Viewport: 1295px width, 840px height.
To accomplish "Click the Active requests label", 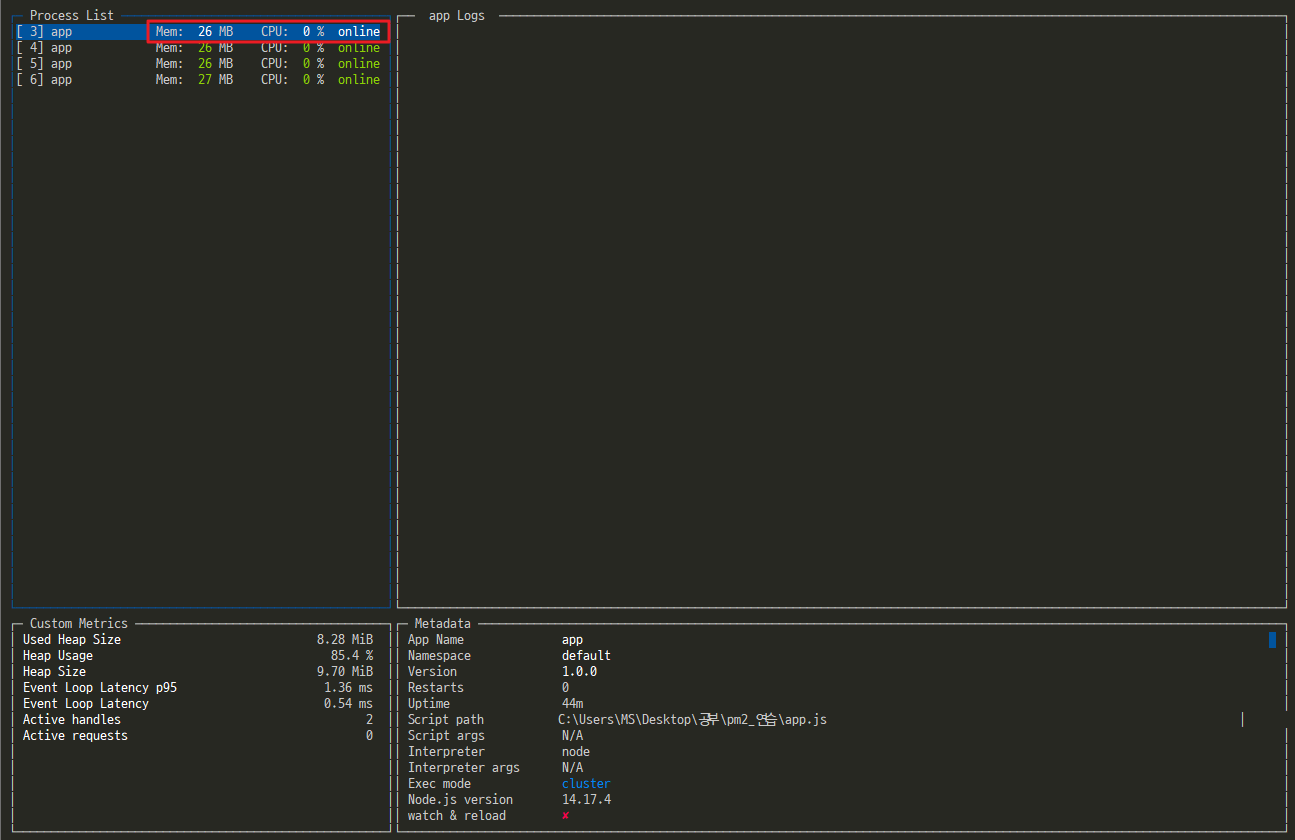I will coord(75,736).
